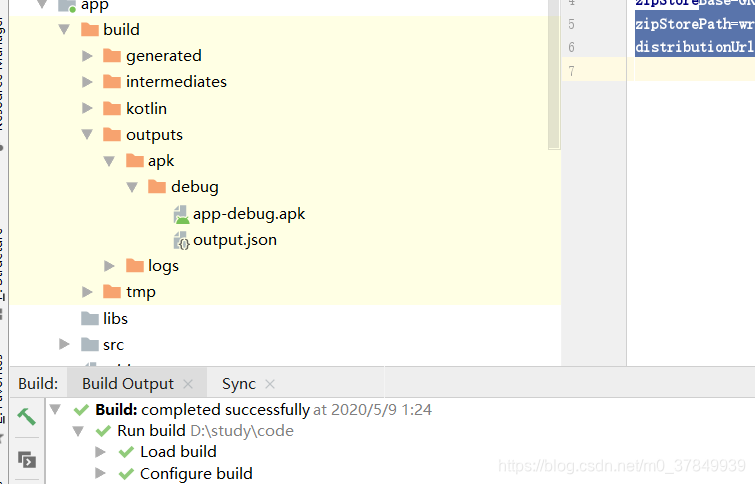Select output.json file name
755x484 pixels.
(x=235, y=240)
